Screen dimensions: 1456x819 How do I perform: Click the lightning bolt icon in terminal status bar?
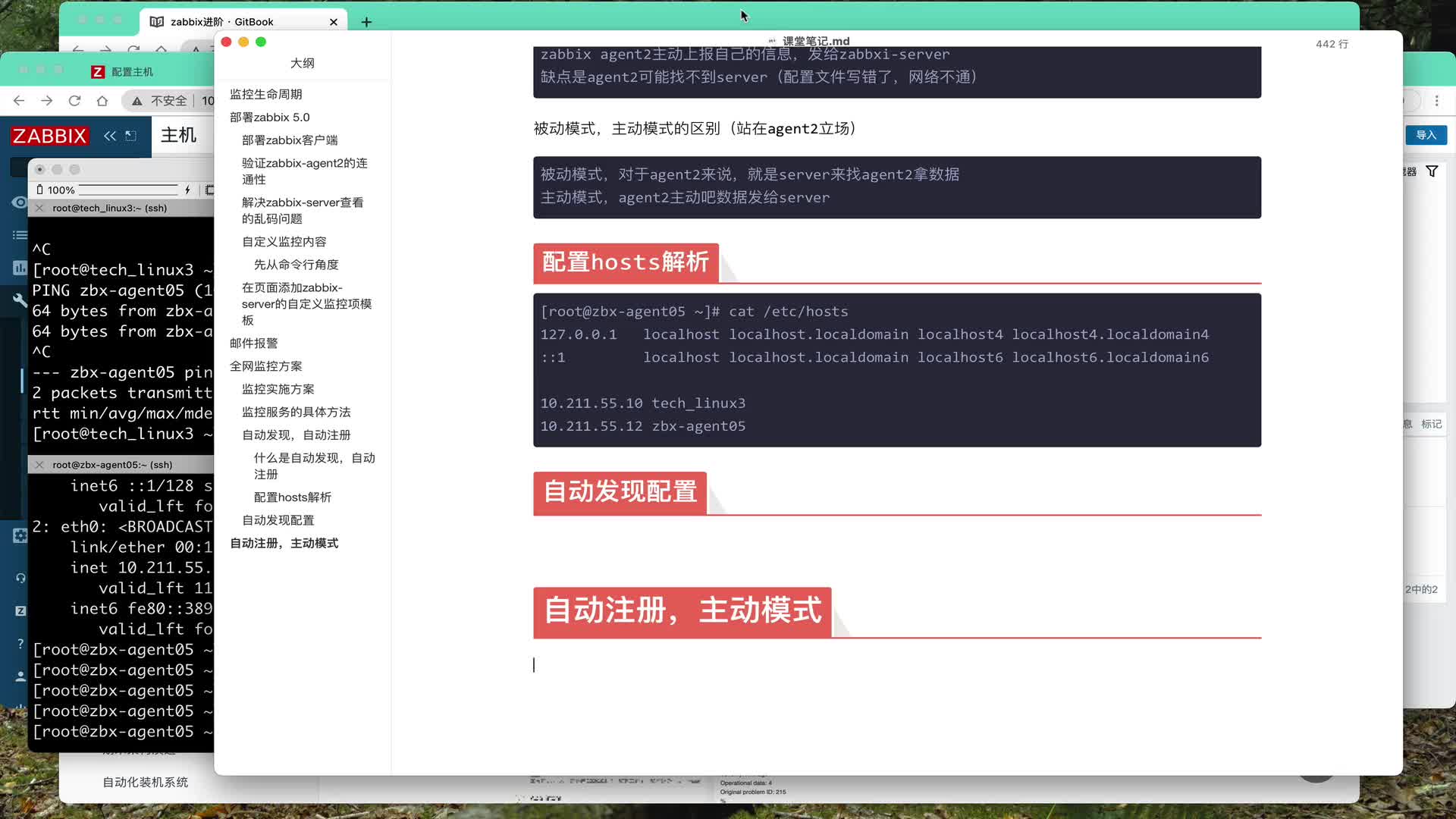187,190
